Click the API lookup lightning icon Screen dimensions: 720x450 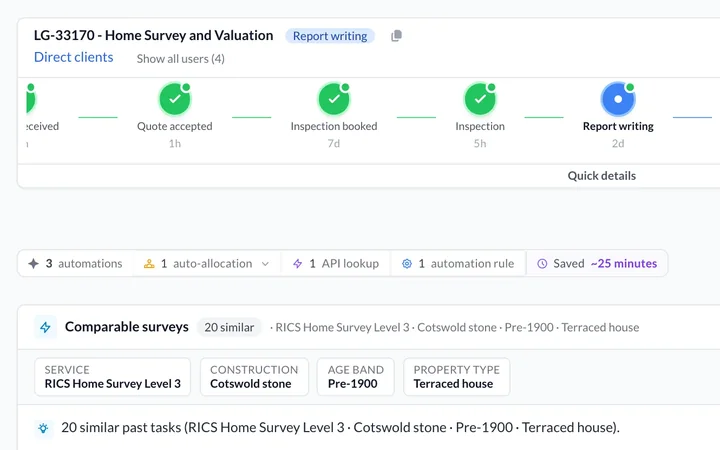point(298,264)
